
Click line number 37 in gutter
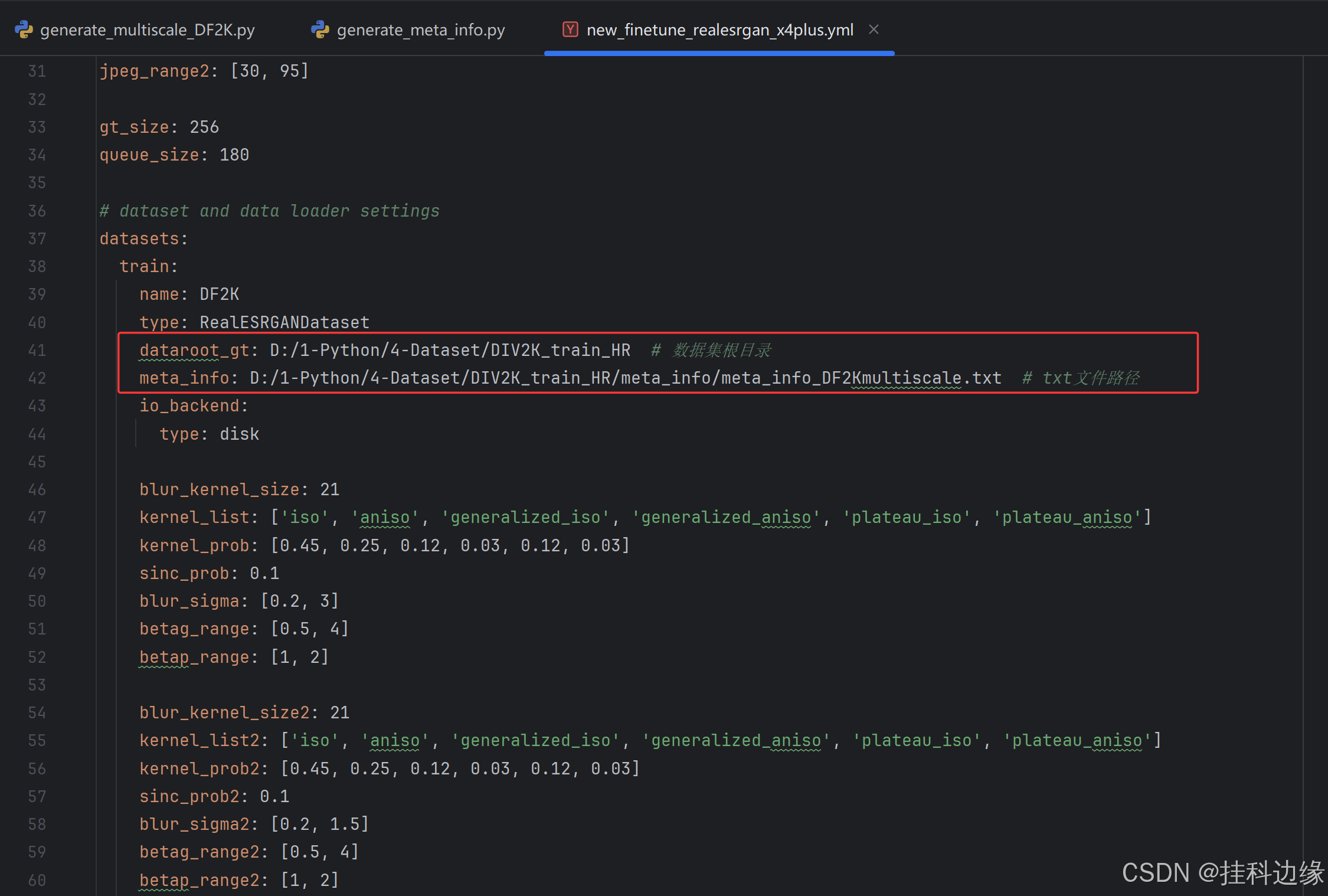[x=37, y=238]
